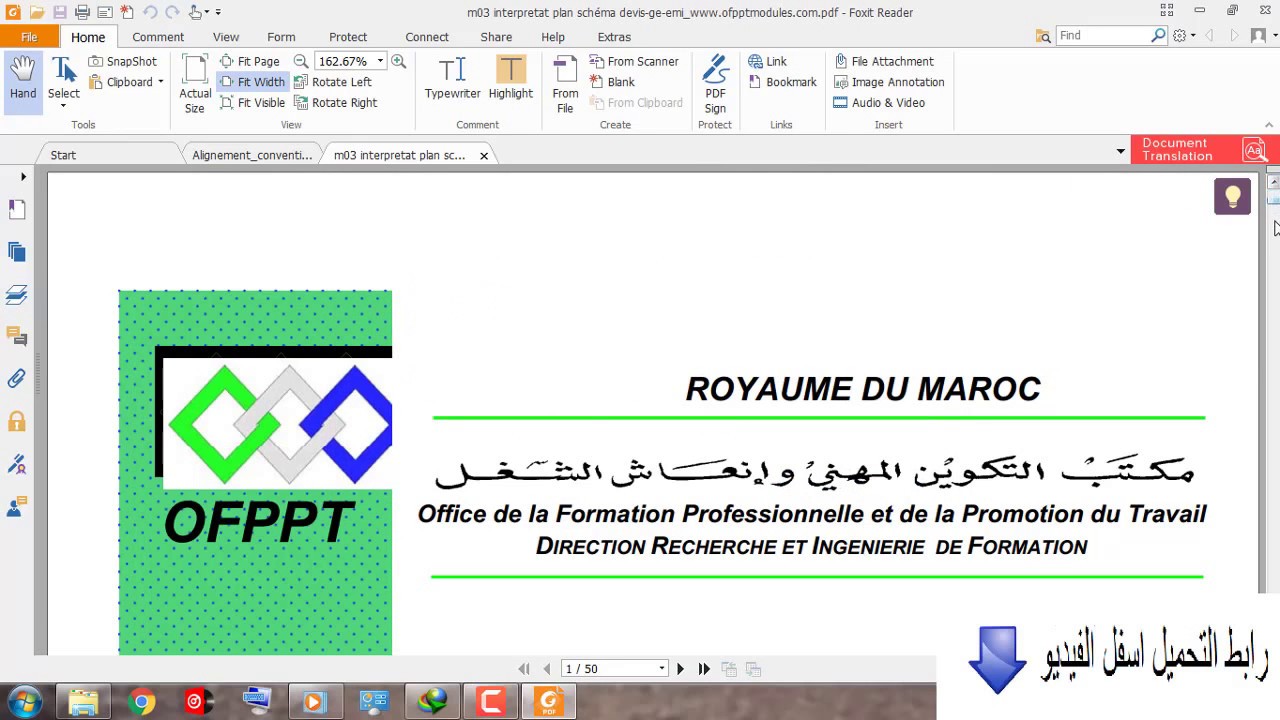Toggle Fit Visible view mode
The width and height of the screenshot is (1280, 720).
click(x=253, y=103)
